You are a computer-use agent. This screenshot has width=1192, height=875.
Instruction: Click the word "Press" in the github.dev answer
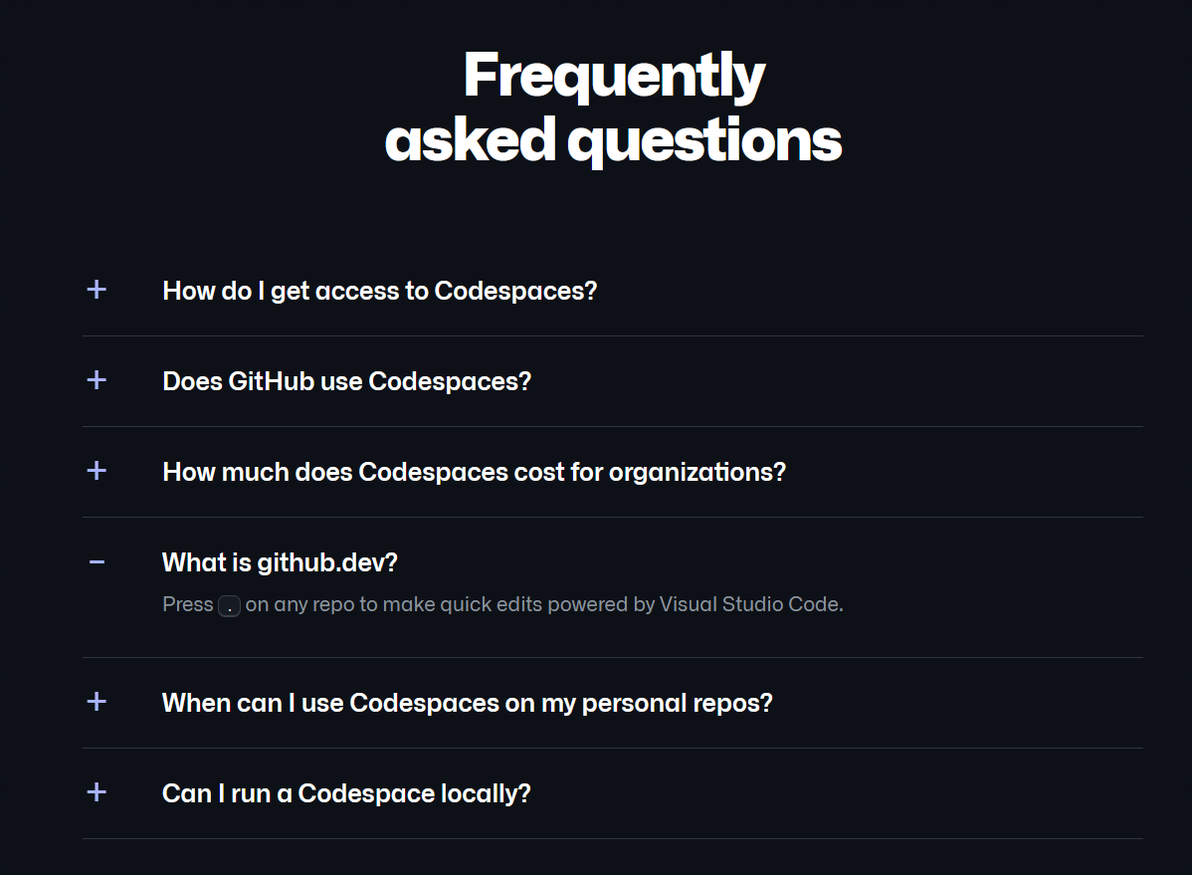[x=188, y=604]
